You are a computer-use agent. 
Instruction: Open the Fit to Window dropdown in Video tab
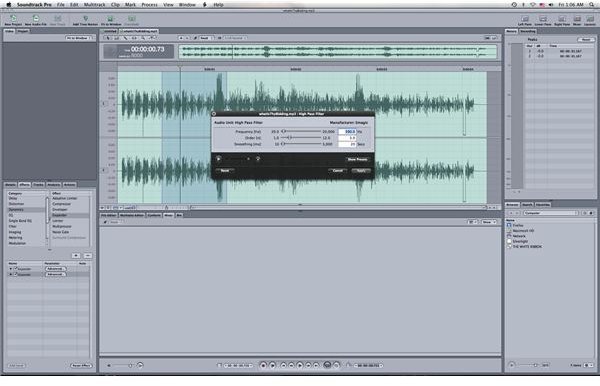click(x=79, y=38)
